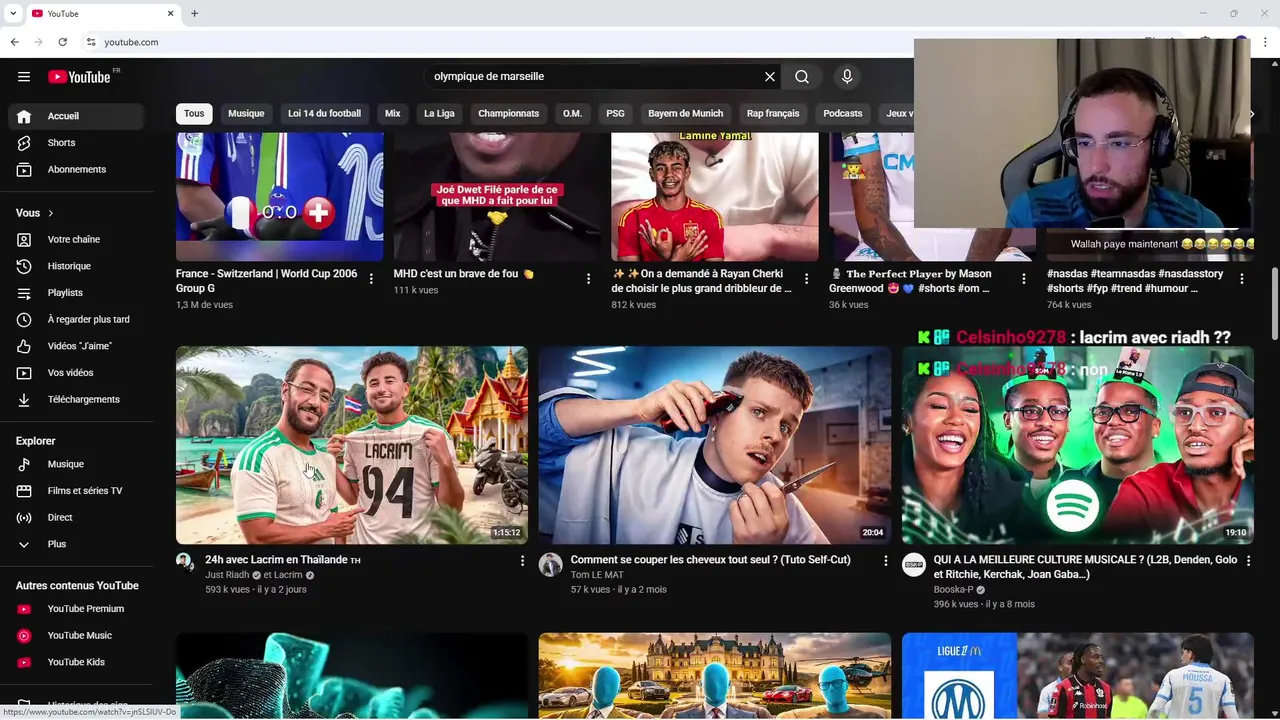This screenshot has height=720, width=1280.
Task: Open Tom LE MAT channel link
Action: pos(597,575)
